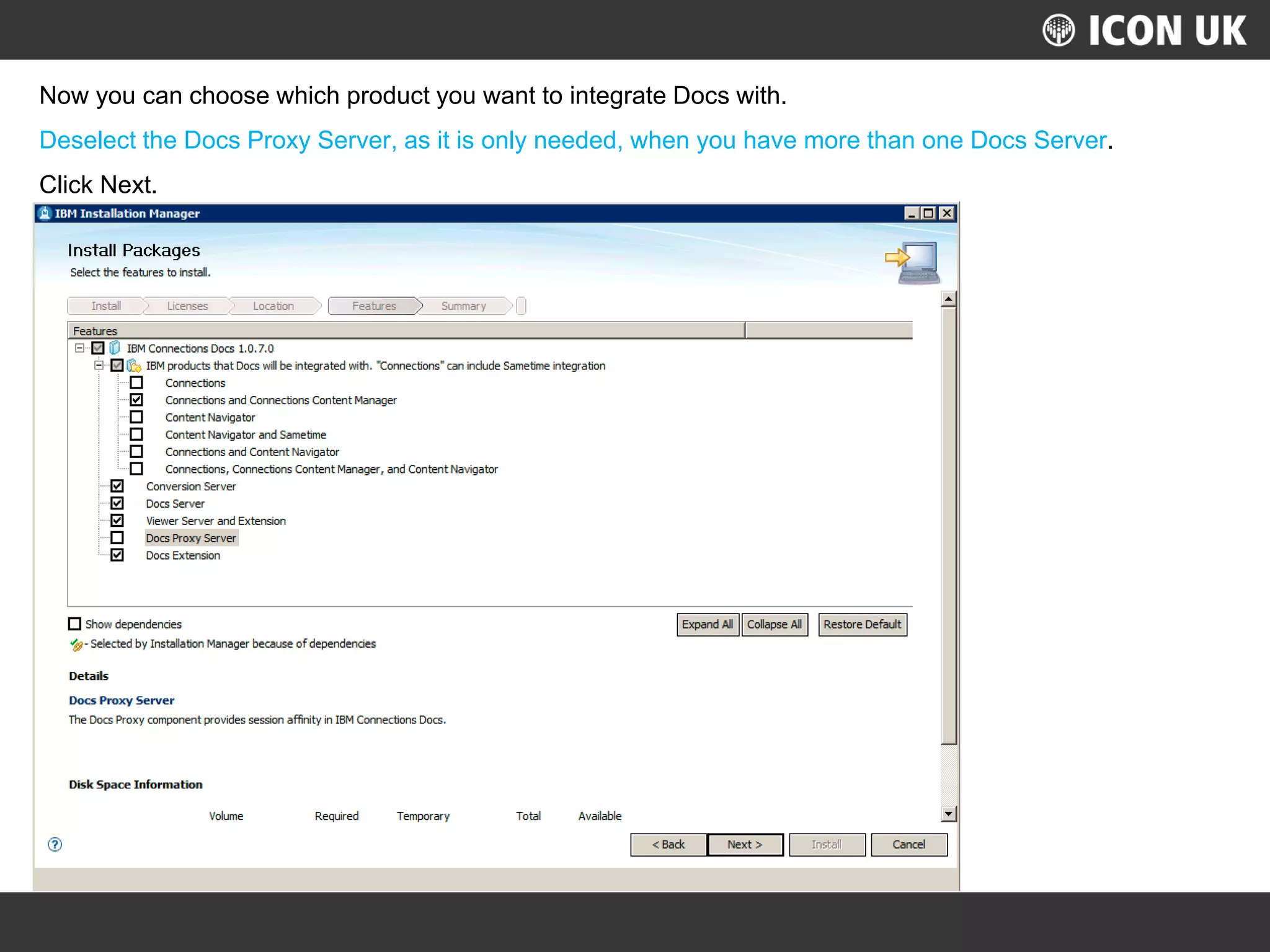Click the install computer arrow graphic
The height and width of the screenshot is (952, 1270).
[x=912, y=263]
